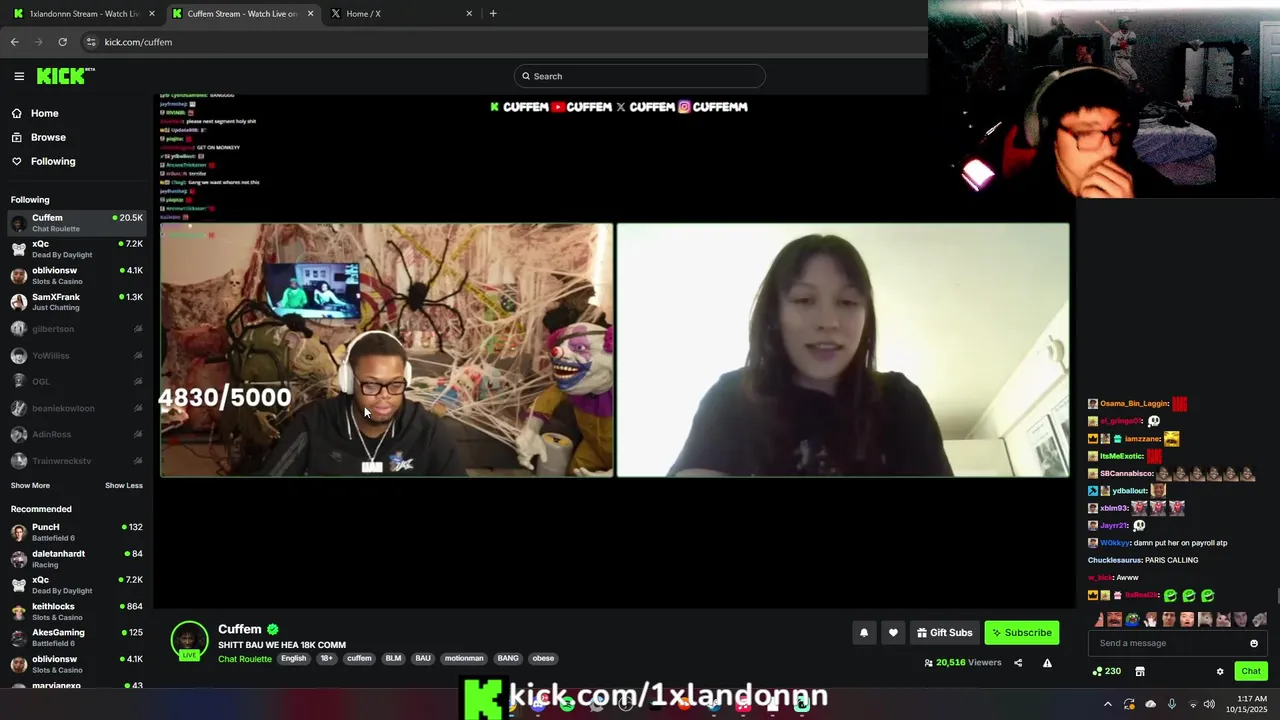This screenshot has height=720, width=1280.
Task: Open a new browser tab with plus
Action: tap(493, 14)
